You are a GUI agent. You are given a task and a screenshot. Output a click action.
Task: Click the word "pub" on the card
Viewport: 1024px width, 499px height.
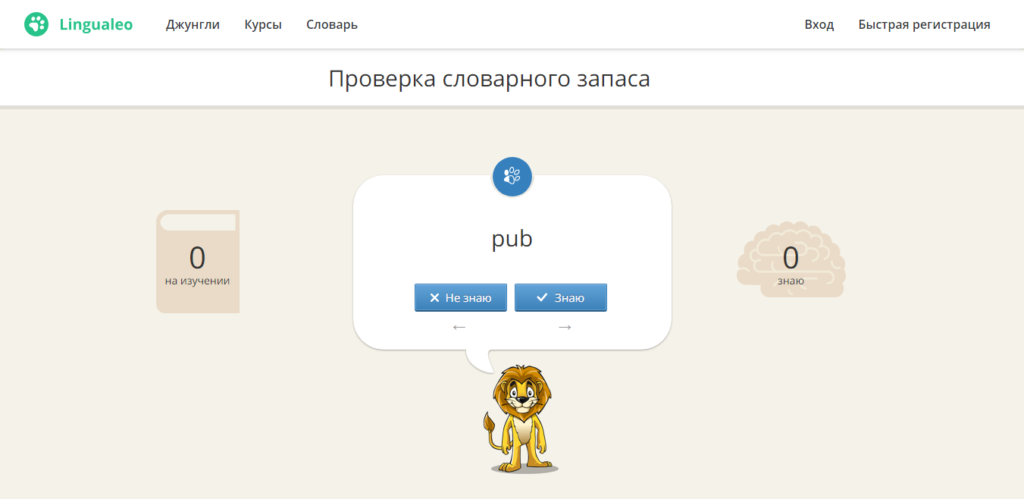[x=512, y=239]
